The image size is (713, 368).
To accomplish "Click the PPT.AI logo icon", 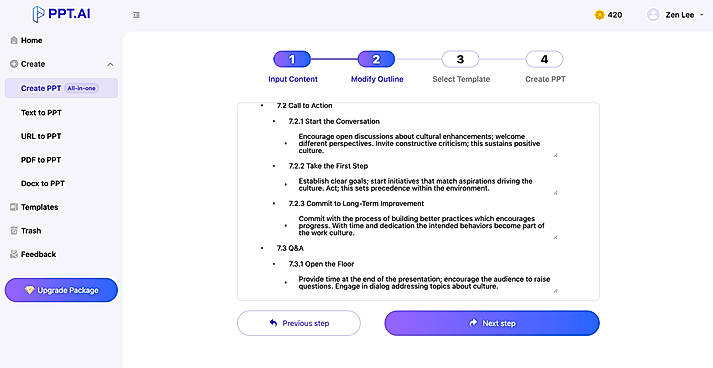I will [39, 14].
